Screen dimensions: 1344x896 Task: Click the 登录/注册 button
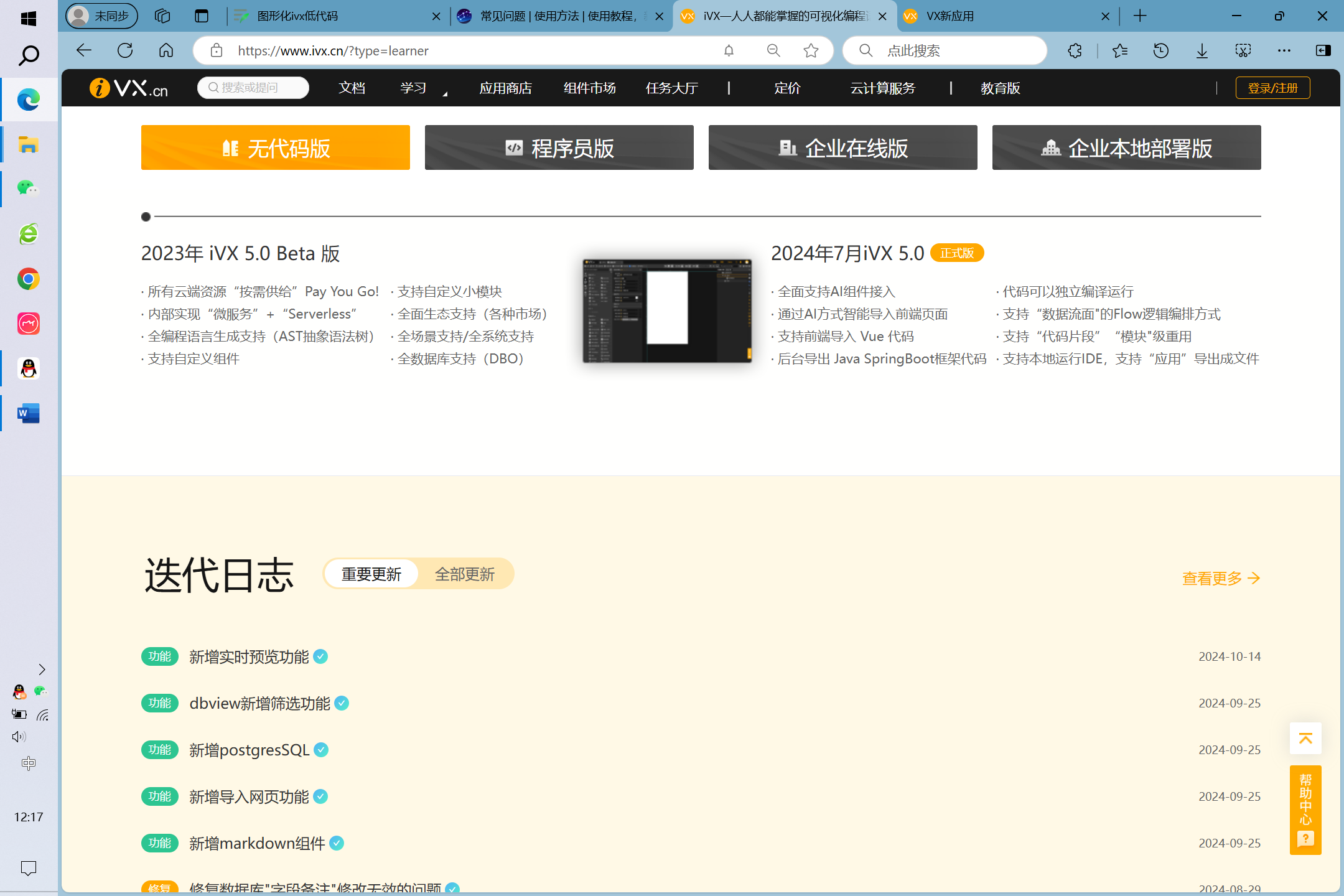[x=1272, y=88]
